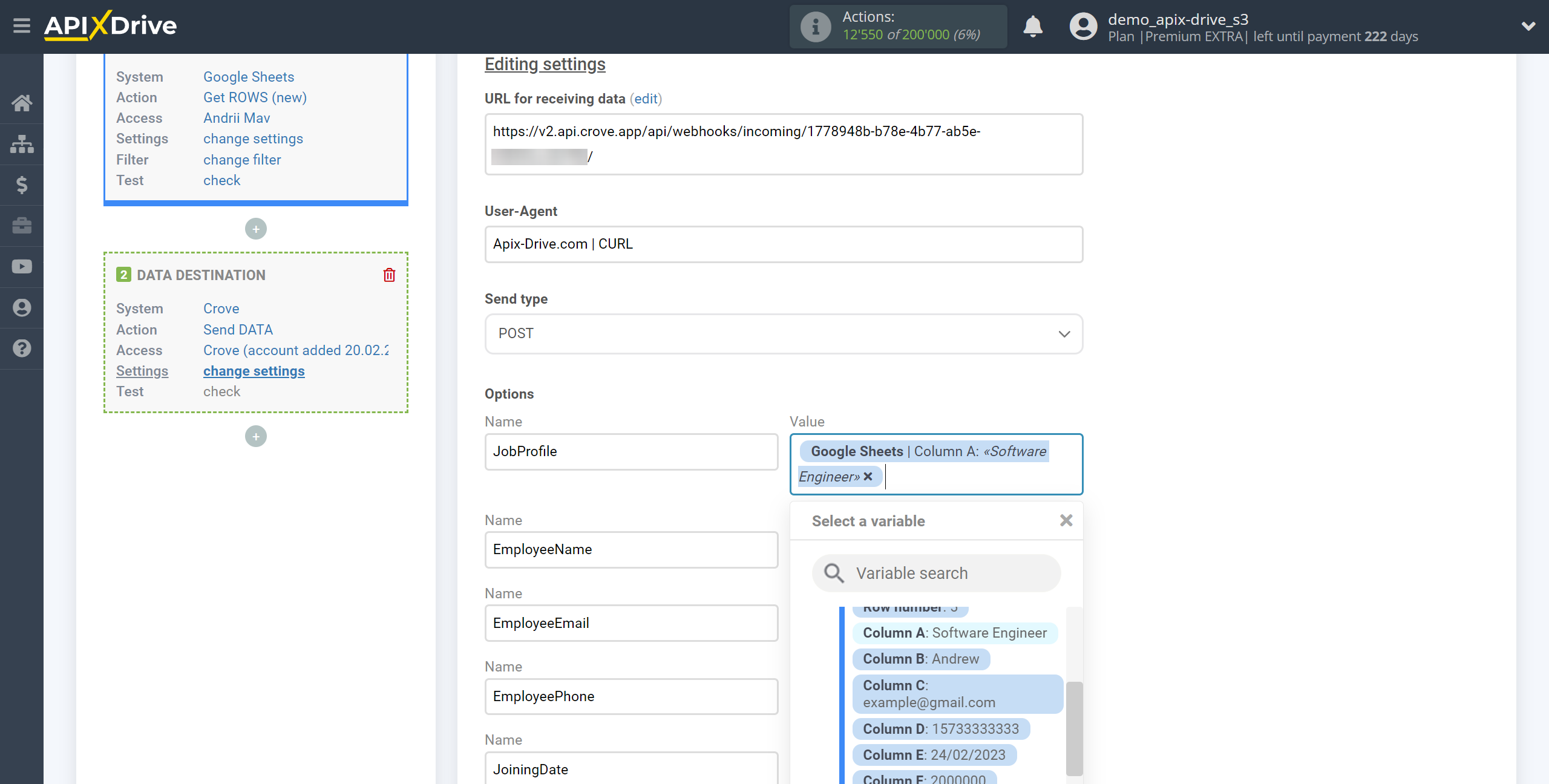
Task: Add a step after the Data Destination block
Action: (256, 436)
